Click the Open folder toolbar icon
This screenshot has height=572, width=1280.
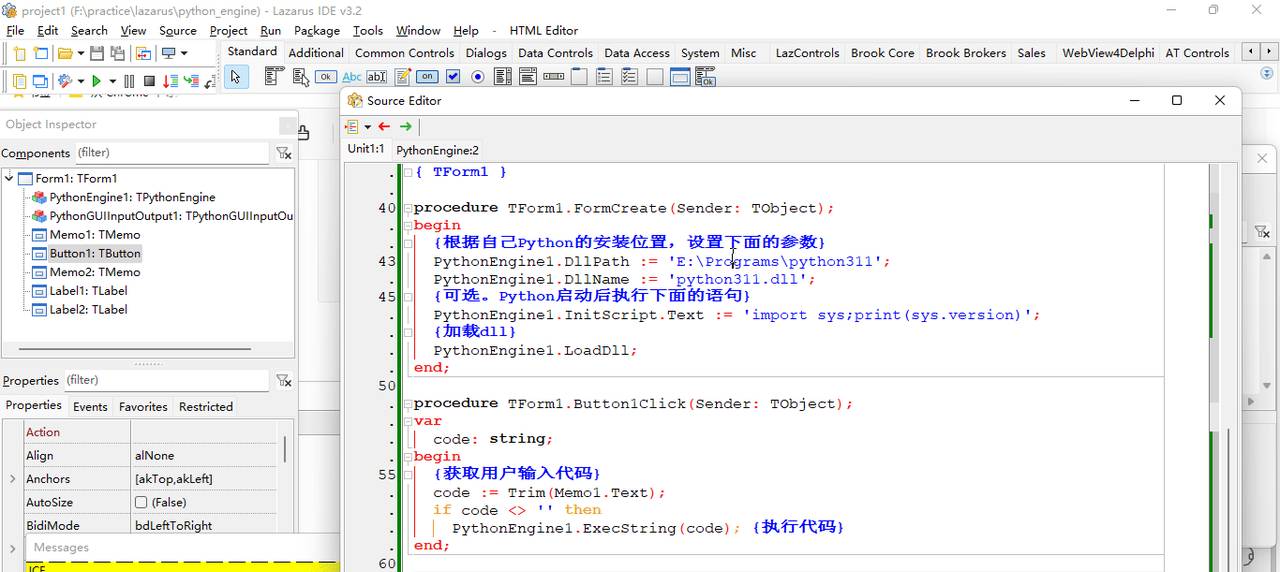65,53
